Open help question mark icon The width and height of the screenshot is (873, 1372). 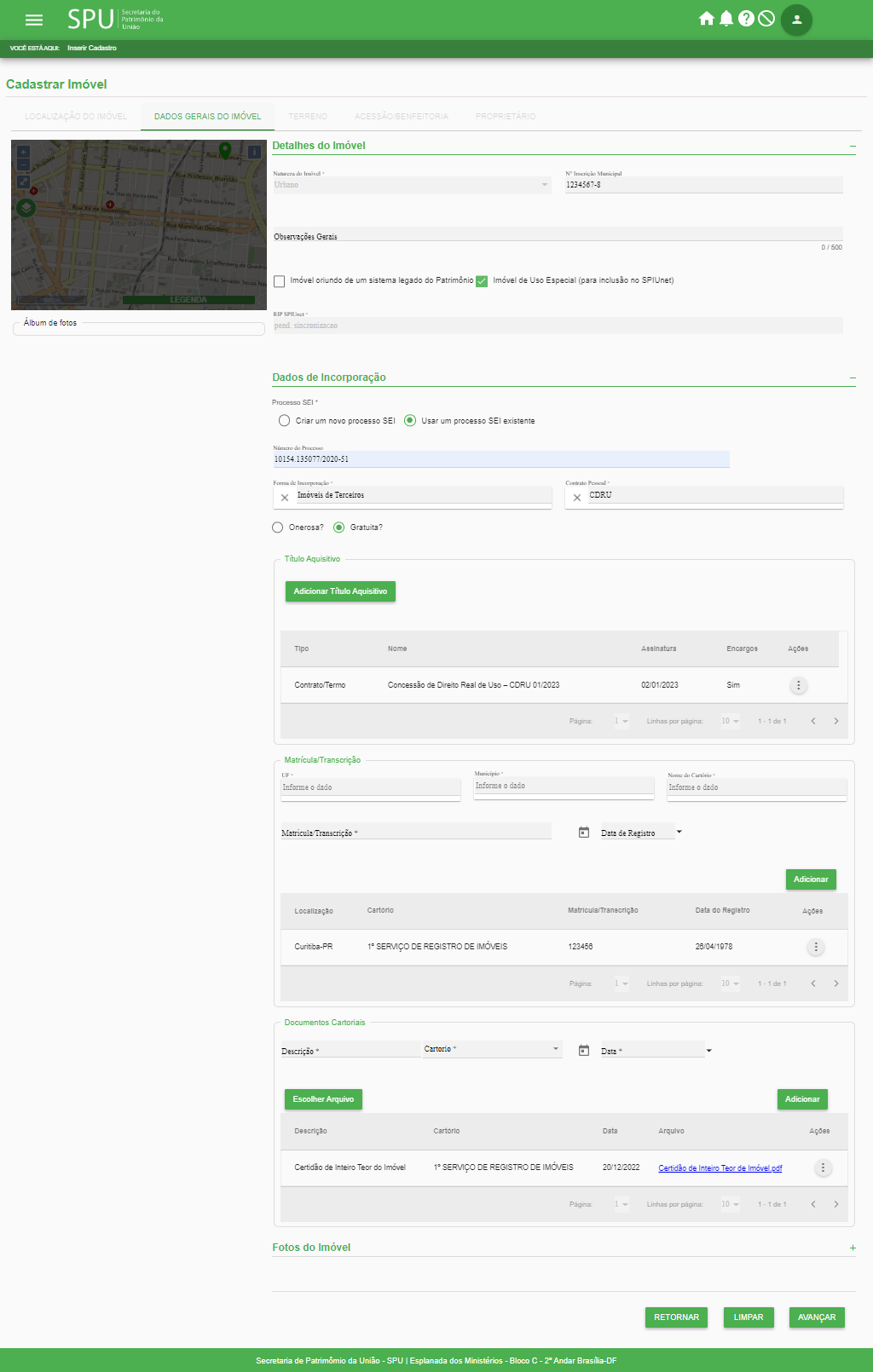point(746,19)
